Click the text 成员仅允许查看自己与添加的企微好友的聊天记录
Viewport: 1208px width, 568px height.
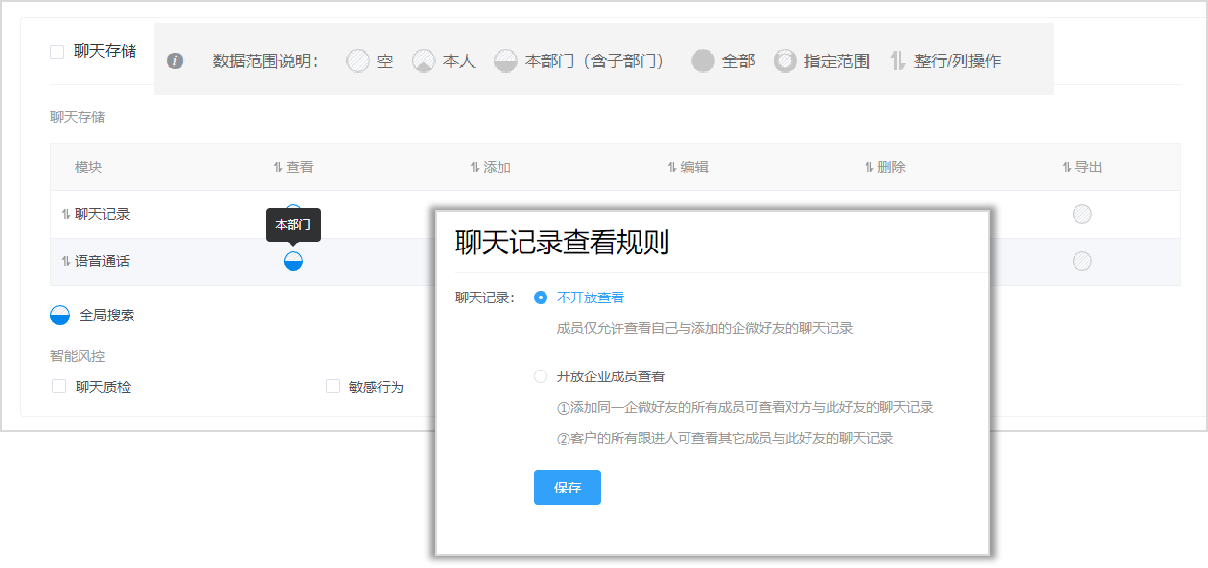[x=705, y=328]
